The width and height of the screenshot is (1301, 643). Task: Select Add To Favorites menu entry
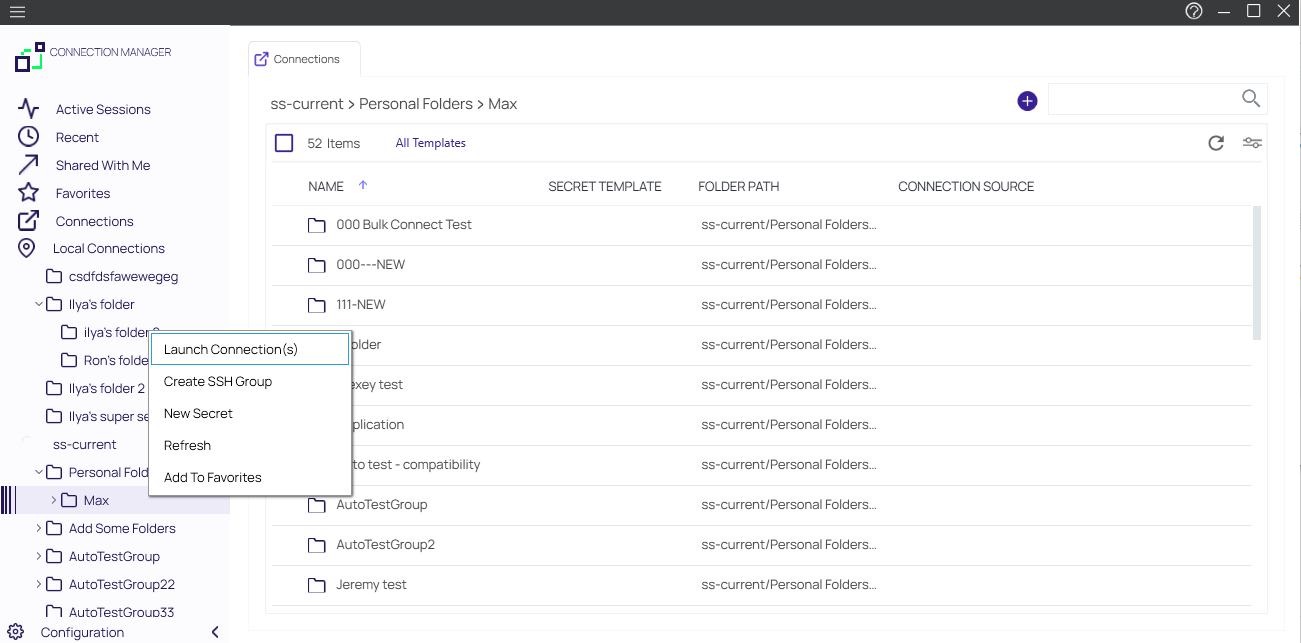coord(213,477)
